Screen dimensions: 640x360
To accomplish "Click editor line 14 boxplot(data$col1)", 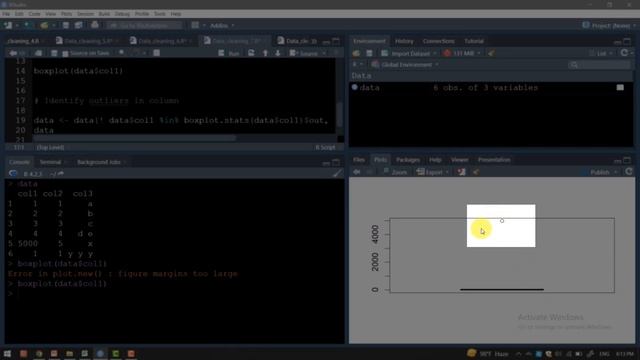I will point(78,71).
